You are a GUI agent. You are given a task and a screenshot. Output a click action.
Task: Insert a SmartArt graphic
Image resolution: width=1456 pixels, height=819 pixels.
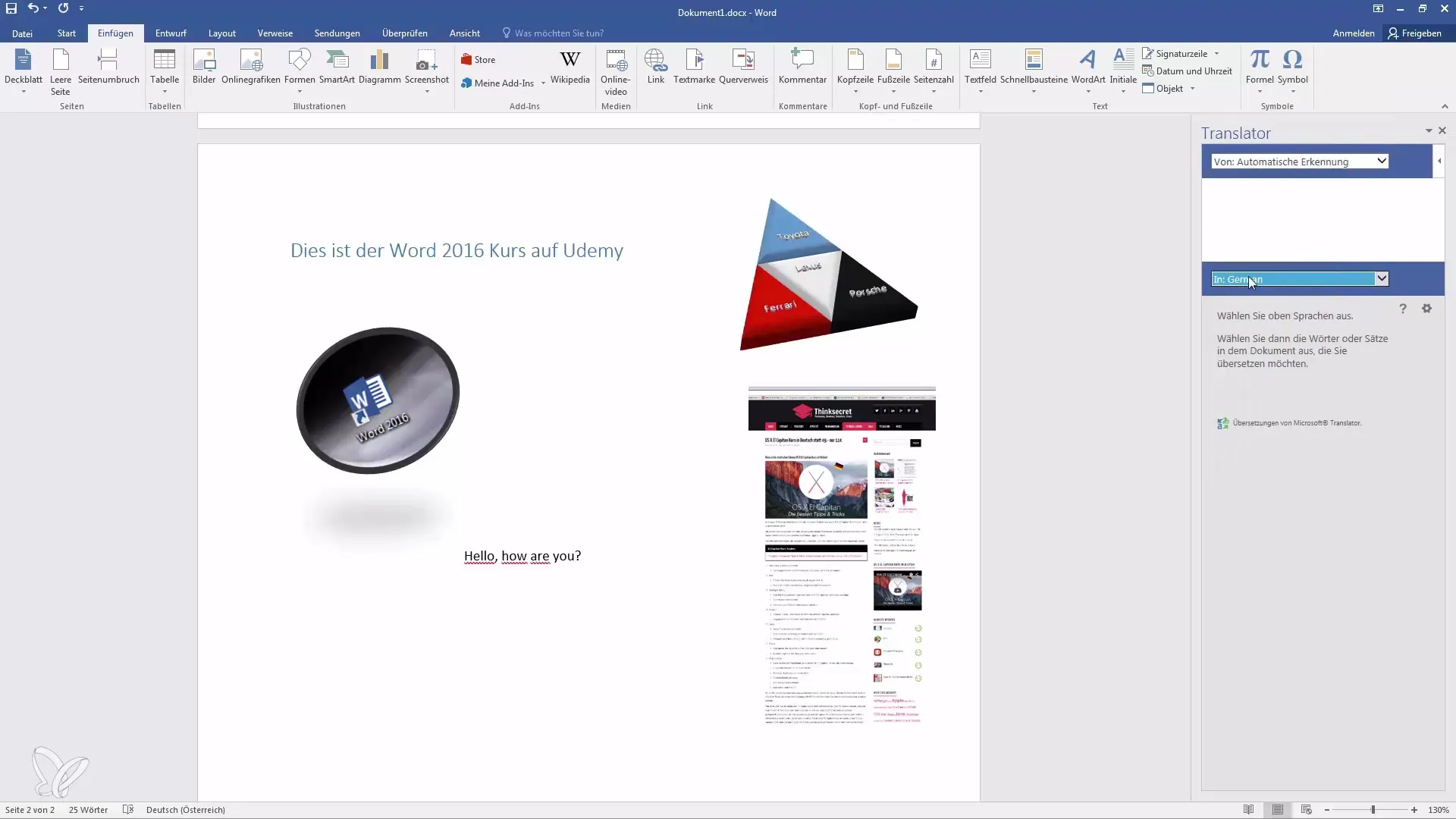pyautogui.click(x=337, y=67)
